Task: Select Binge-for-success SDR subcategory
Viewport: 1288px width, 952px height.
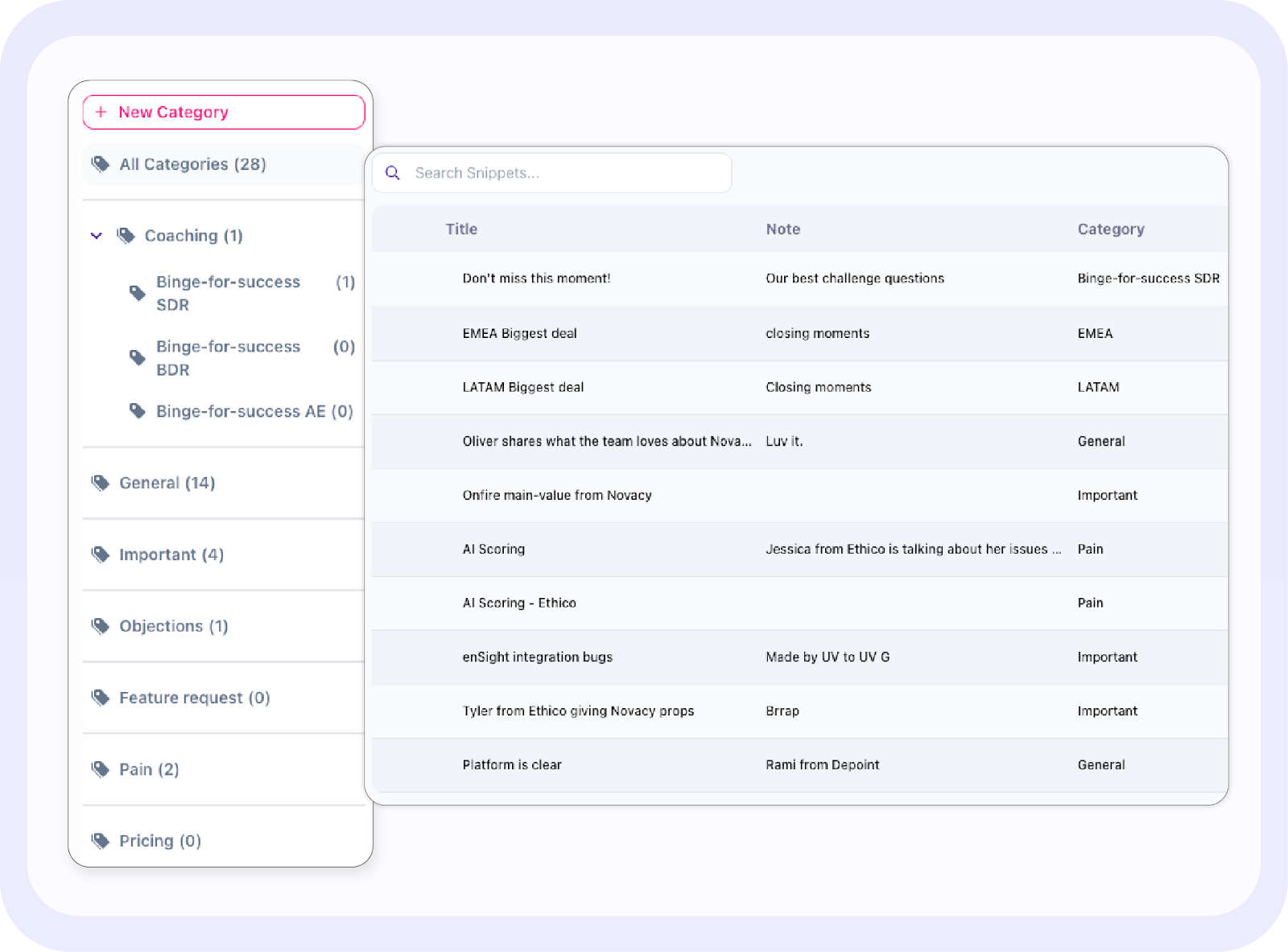Action: click(228, 293)
